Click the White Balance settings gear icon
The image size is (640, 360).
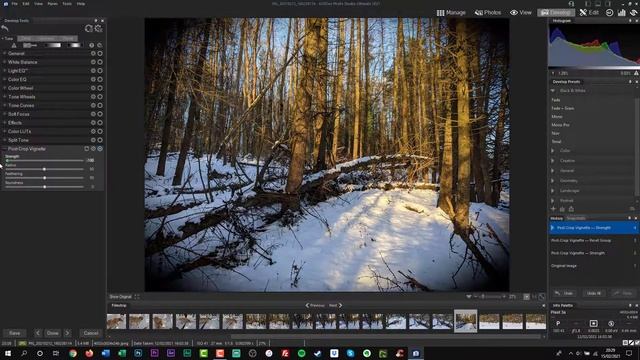pyautogui.click(x=93, y=62)
